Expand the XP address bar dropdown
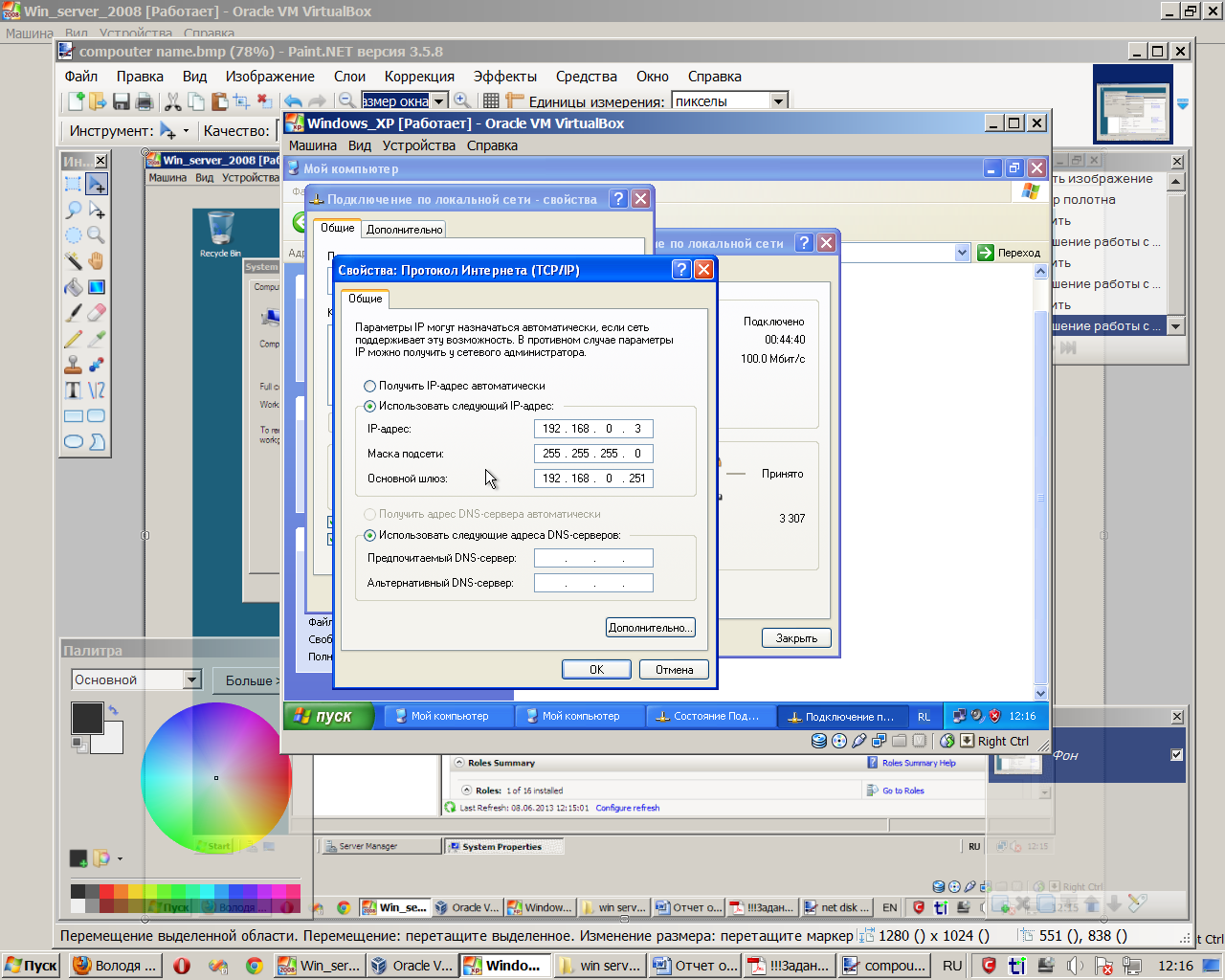Image resolution: width=1225 pixels, height=980 pixels. 962,253
